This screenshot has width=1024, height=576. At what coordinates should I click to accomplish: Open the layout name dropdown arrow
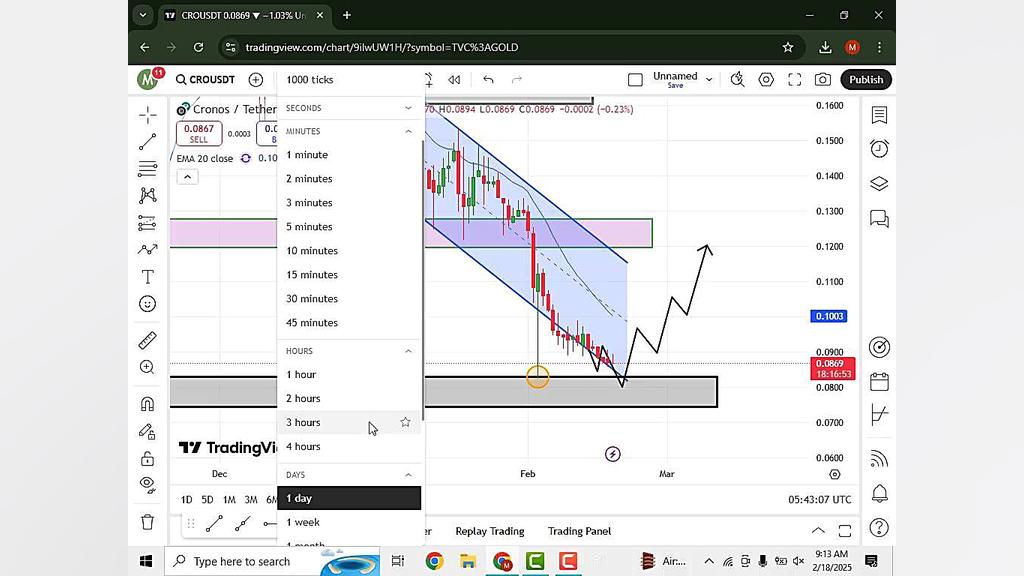tap(709, 80)
